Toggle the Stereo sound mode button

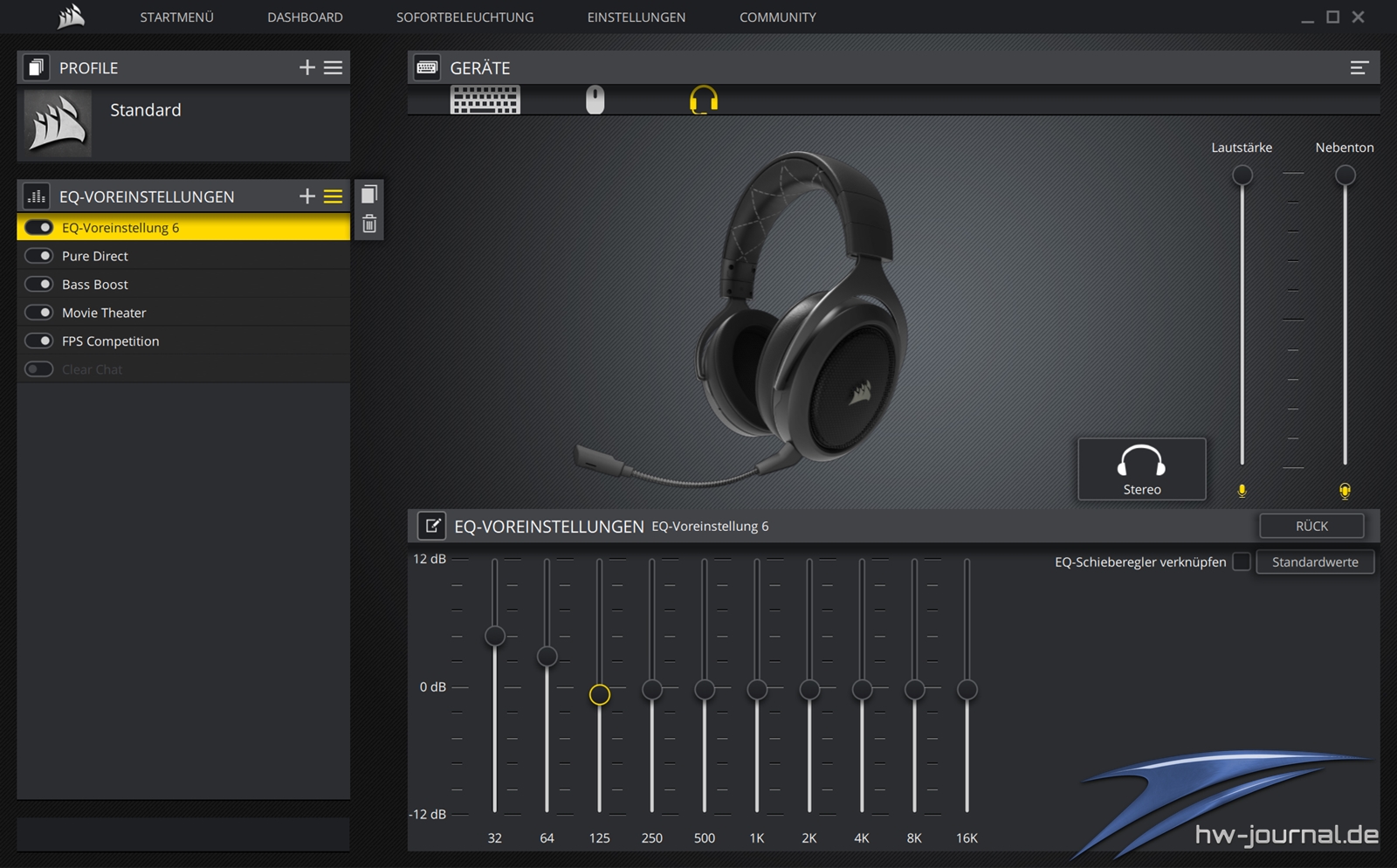(1142, 469)
